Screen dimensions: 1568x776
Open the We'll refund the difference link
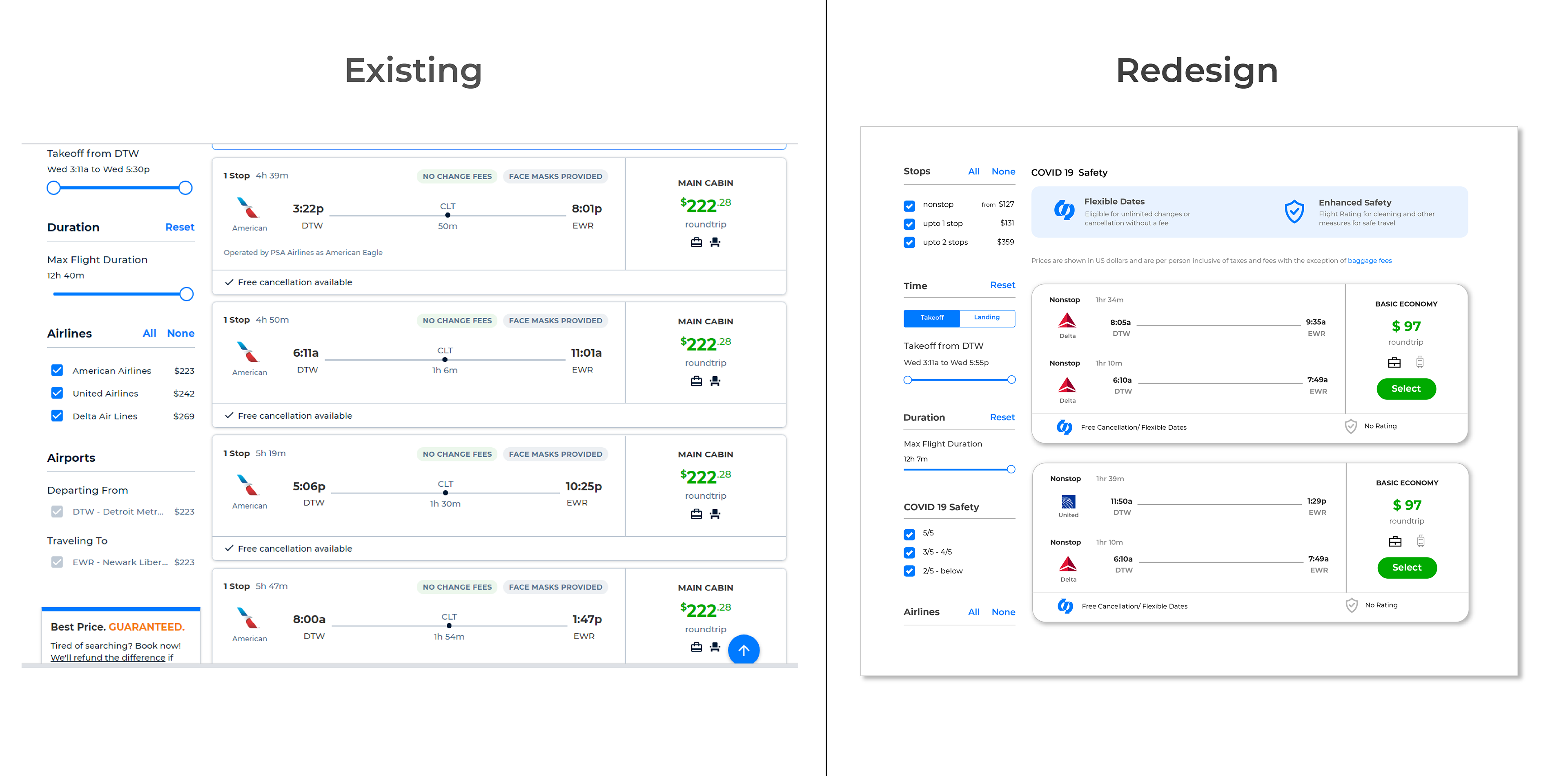(x=108, y=657)
